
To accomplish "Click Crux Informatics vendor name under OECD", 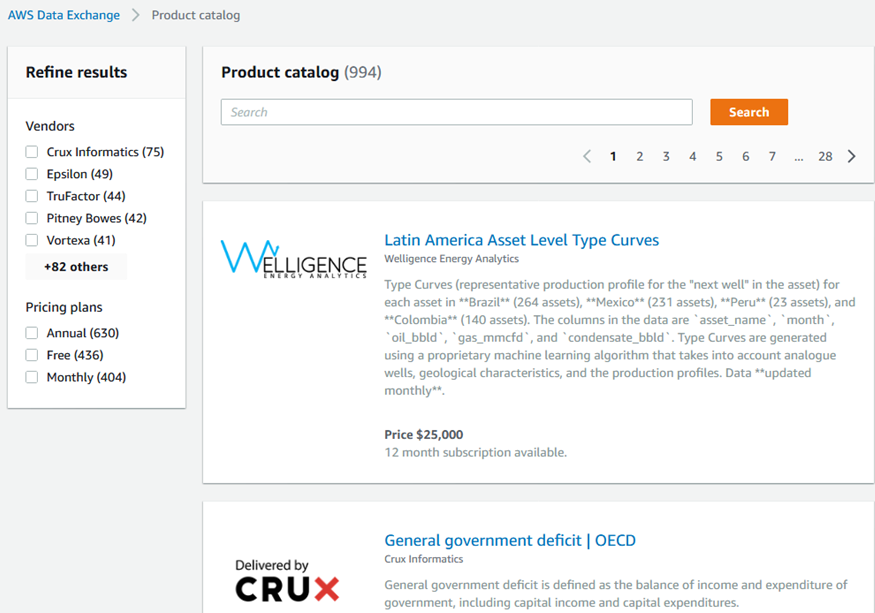I will [x=424, y=559].
